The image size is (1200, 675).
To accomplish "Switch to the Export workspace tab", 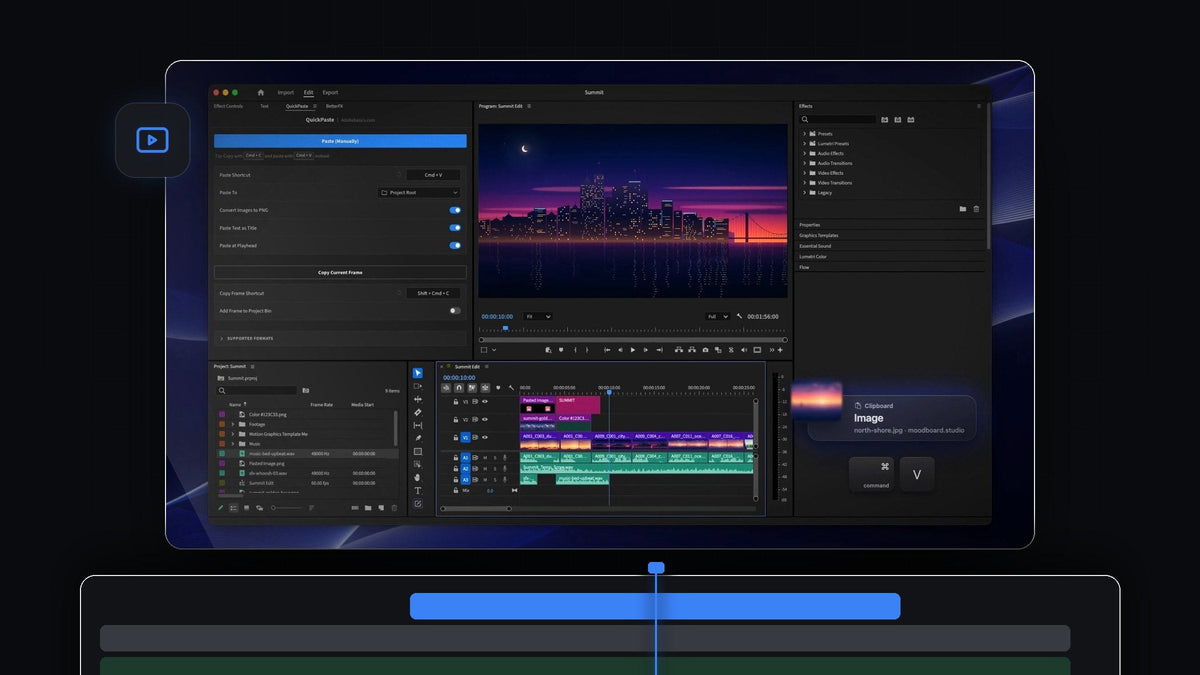I will [x=330, y=92].
